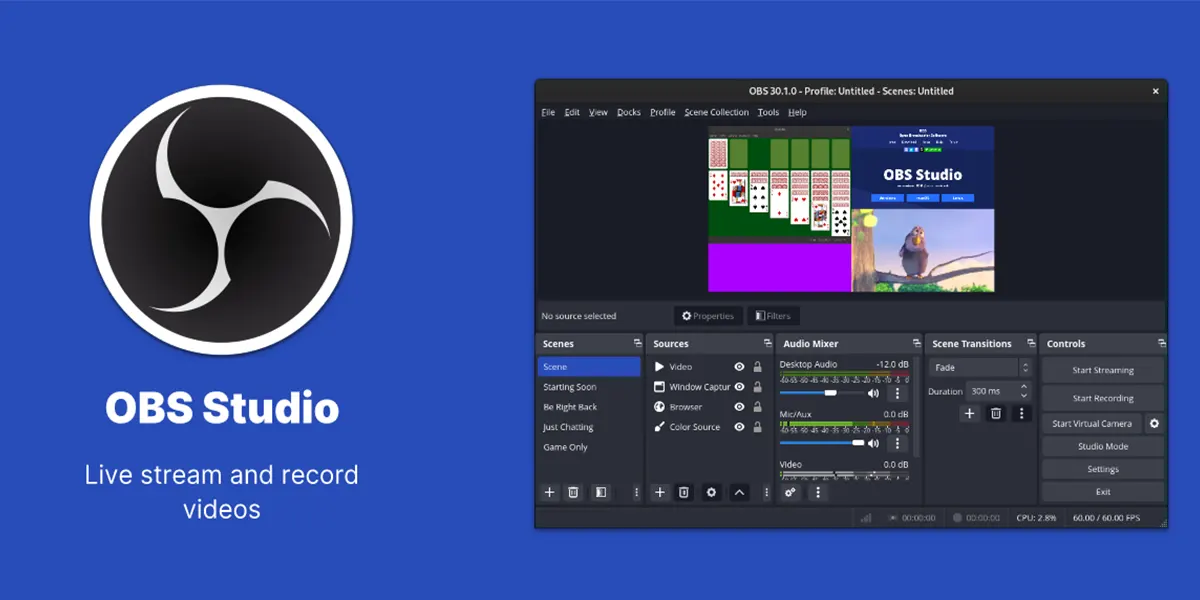Remove transition with Scene Transitions trash icon
The height and width of the screenshot is (600, 1200).
pos(996,413)
